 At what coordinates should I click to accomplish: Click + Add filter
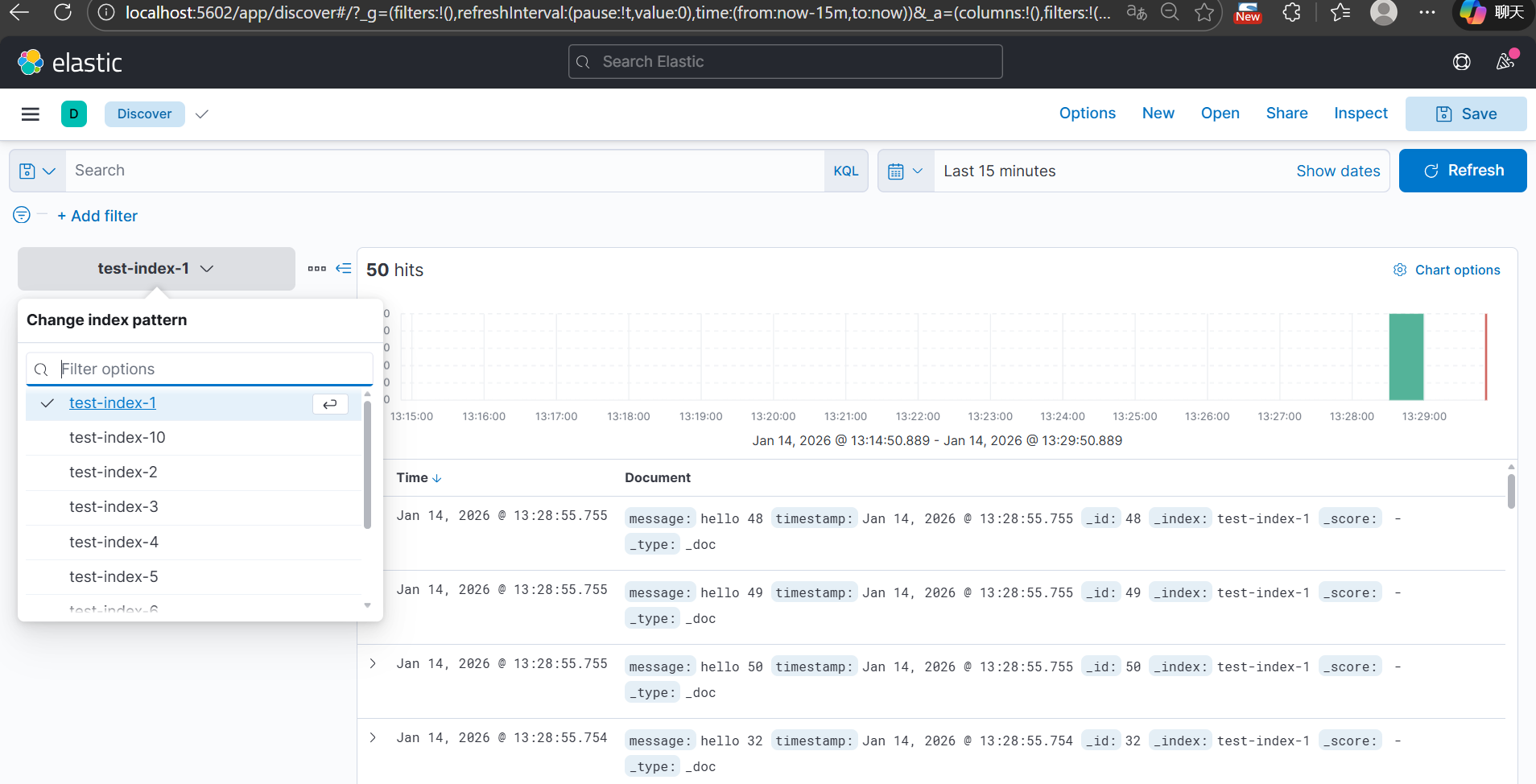(97, 216)
